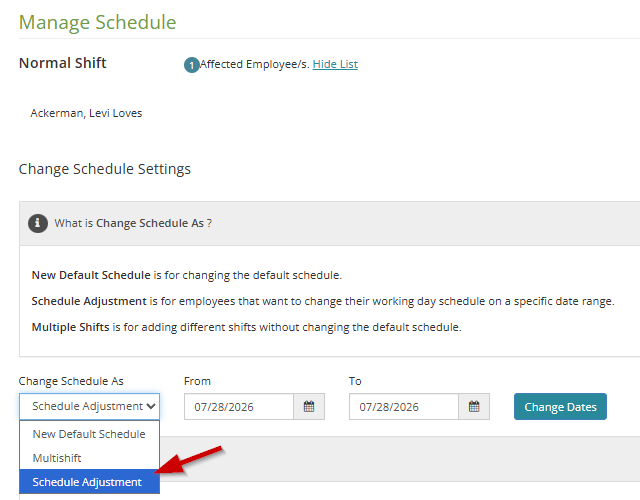Click the affected employee count badge

191,65
